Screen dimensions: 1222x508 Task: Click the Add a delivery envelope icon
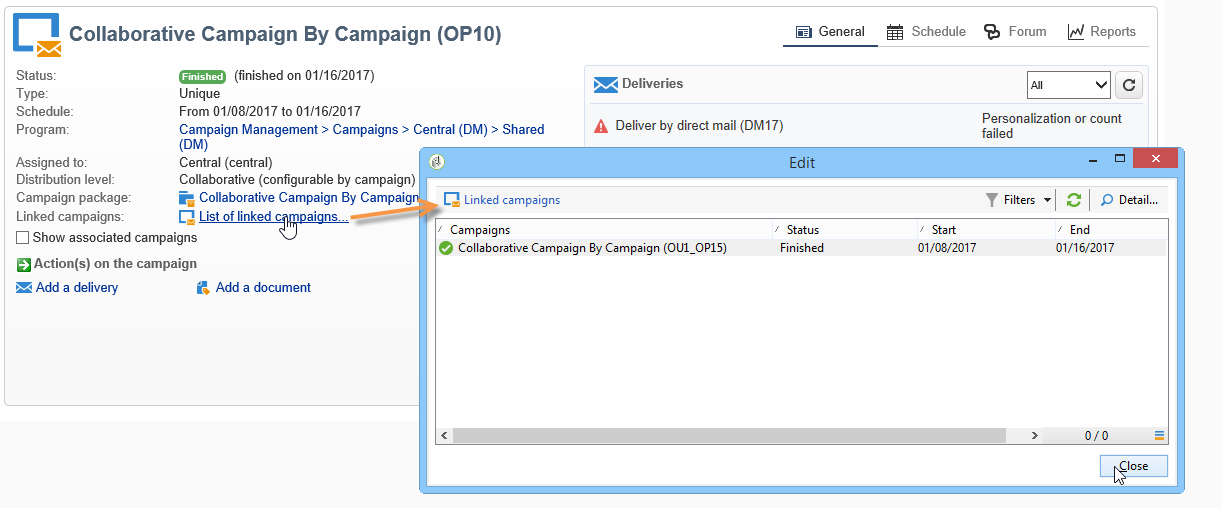coord(24,288)
